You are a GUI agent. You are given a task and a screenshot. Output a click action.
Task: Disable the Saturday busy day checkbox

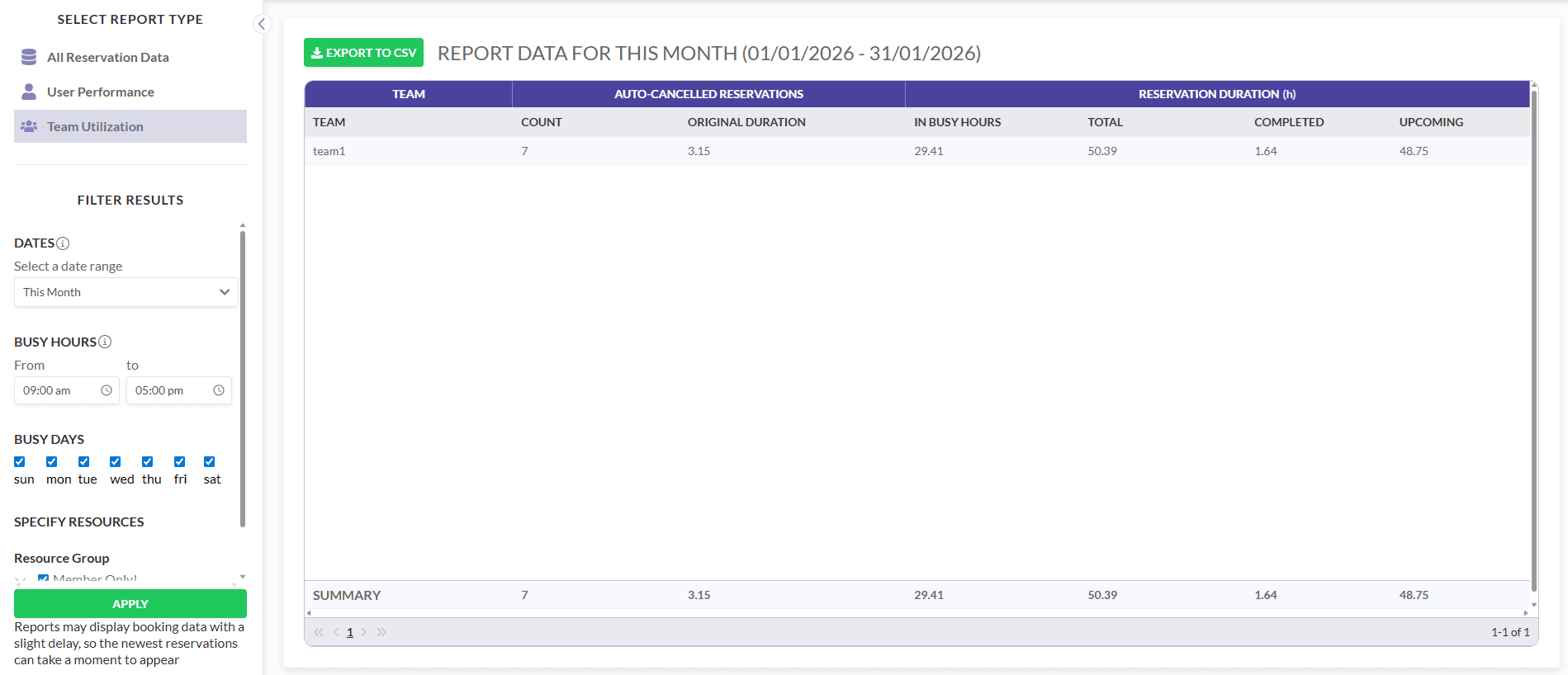(210, 462)
